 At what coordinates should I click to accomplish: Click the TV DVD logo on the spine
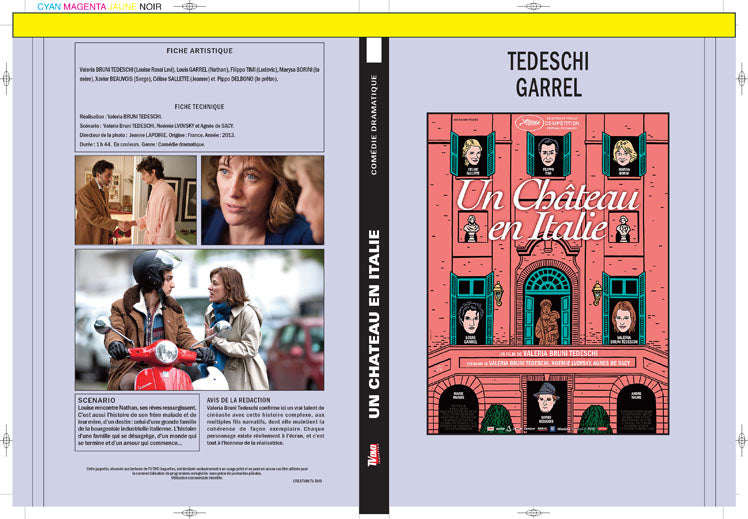(x=372, y=455)
